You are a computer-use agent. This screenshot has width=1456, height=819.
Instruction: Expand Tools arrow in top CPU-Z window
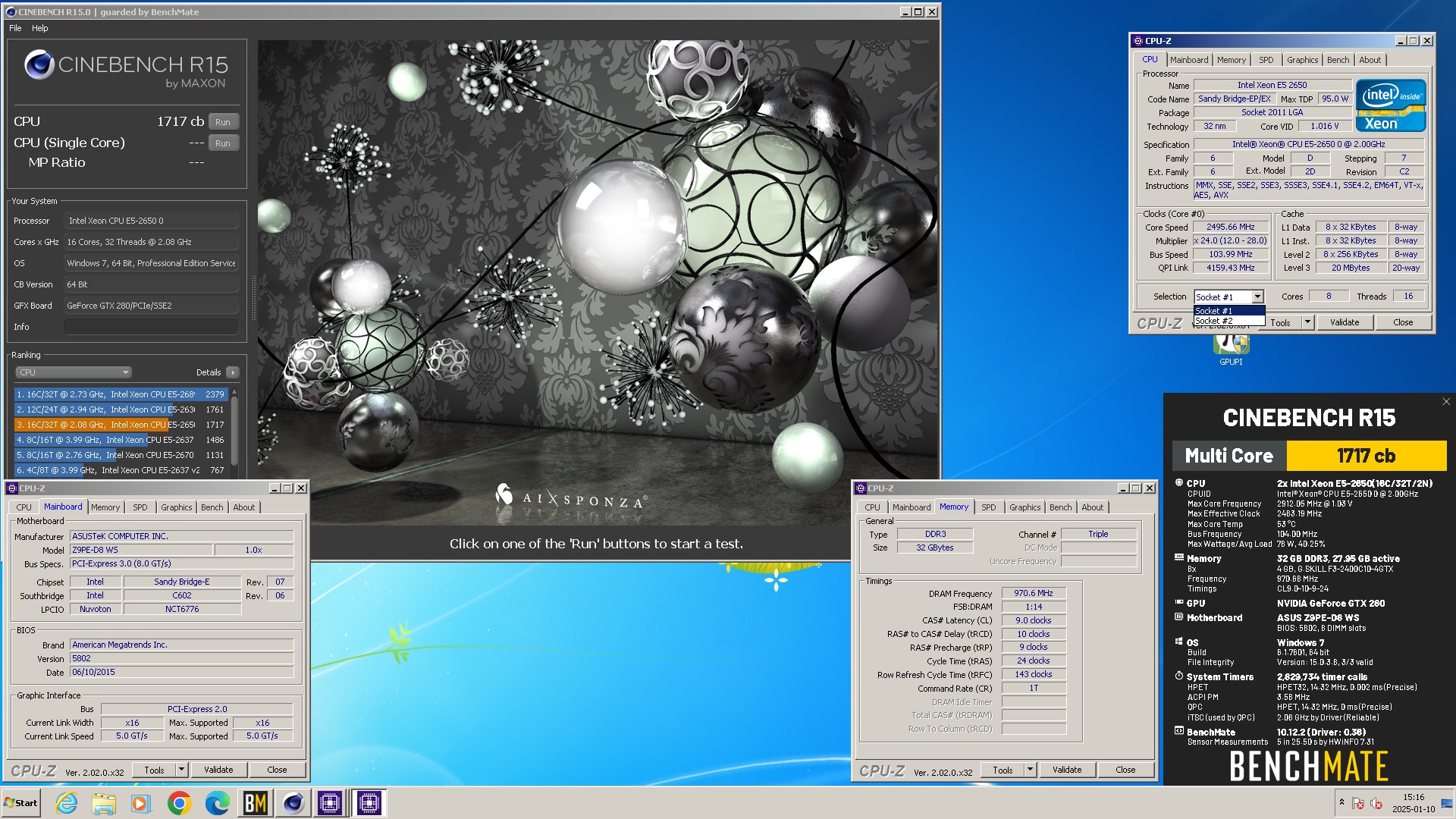tap(1307, 322)
